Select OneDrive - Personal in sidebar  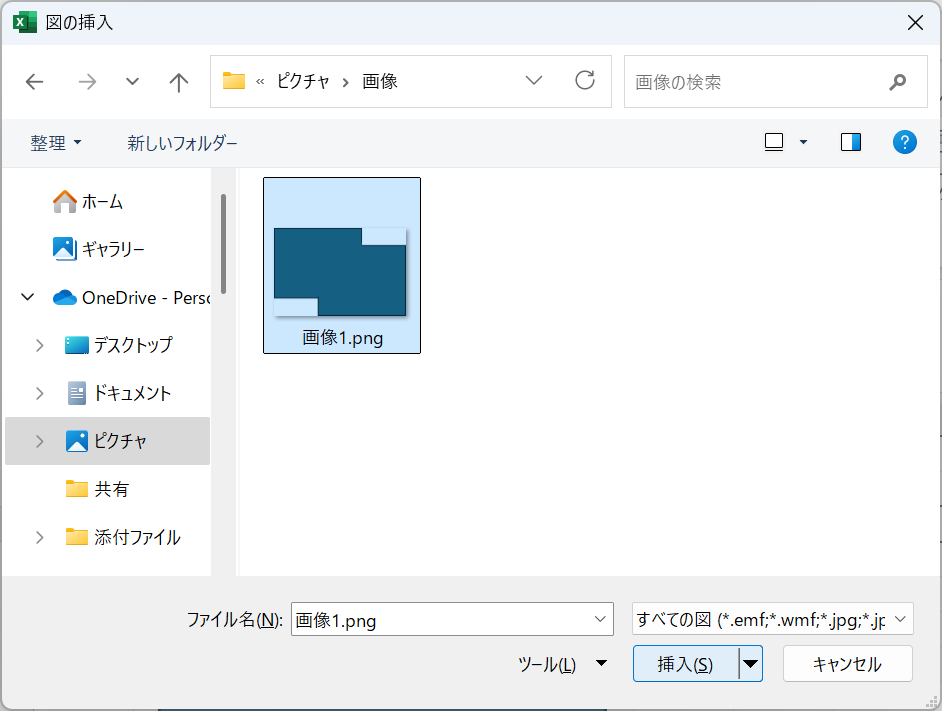146,298
